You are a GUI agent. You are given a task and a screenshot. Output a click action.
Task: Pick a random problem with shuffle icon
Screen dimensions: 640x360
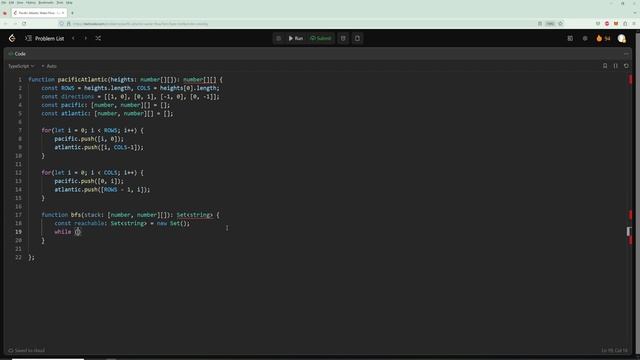[98, 38]
